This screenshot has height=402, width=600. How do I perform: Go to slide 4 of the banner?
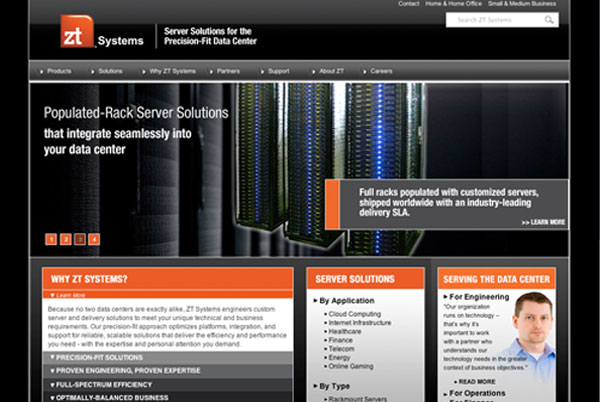(94, 239)
